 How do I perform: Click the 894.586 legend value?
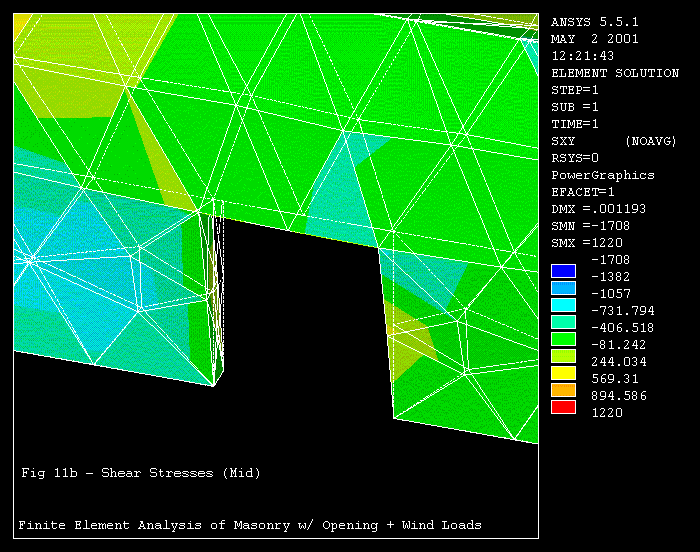618,396
